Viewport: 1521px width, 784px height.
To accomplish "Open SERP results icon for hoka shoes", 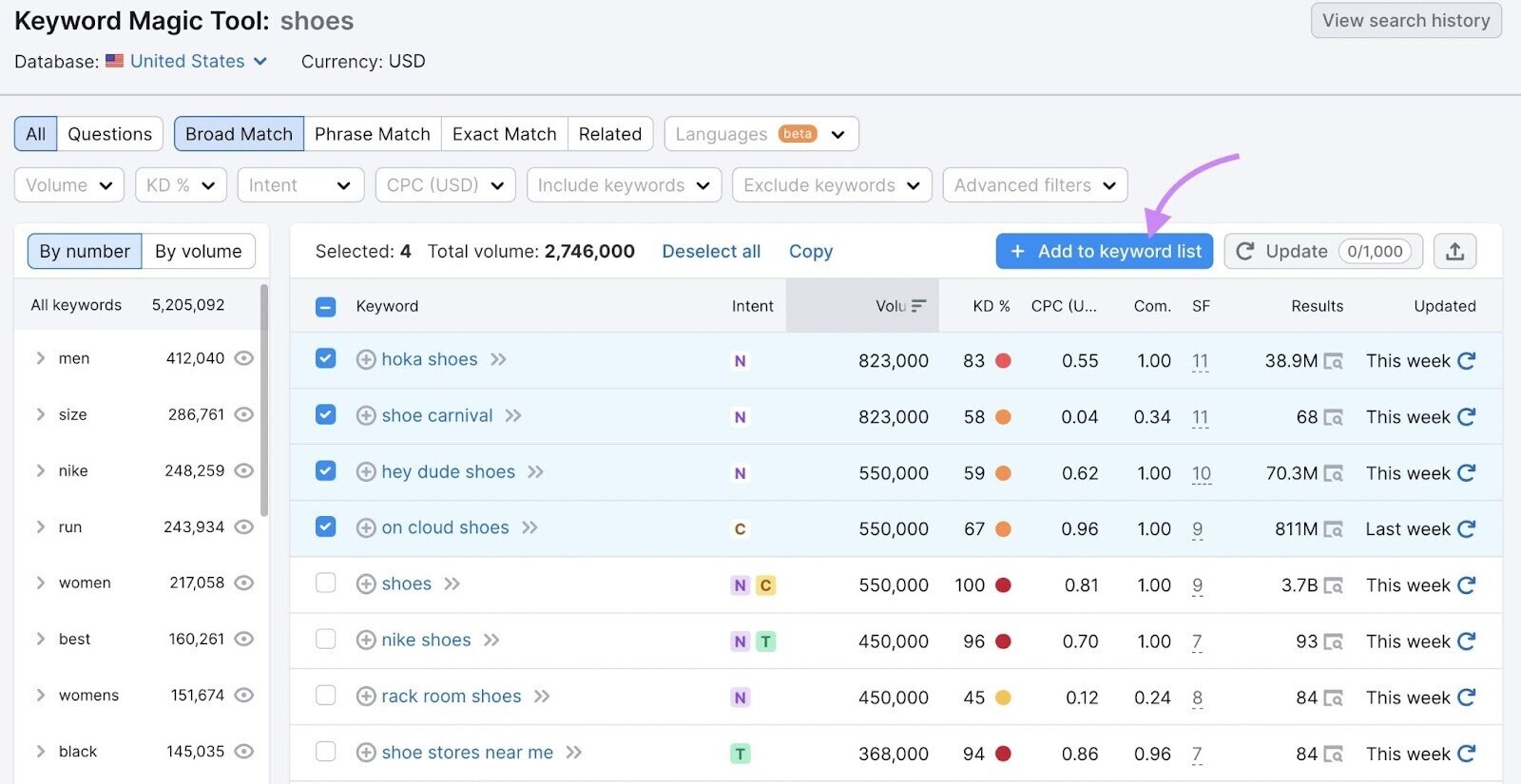I will [x=1334, y=362].
